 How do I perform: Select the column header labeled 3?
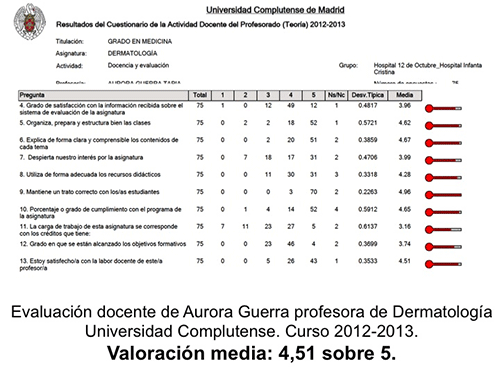point(268,95)
